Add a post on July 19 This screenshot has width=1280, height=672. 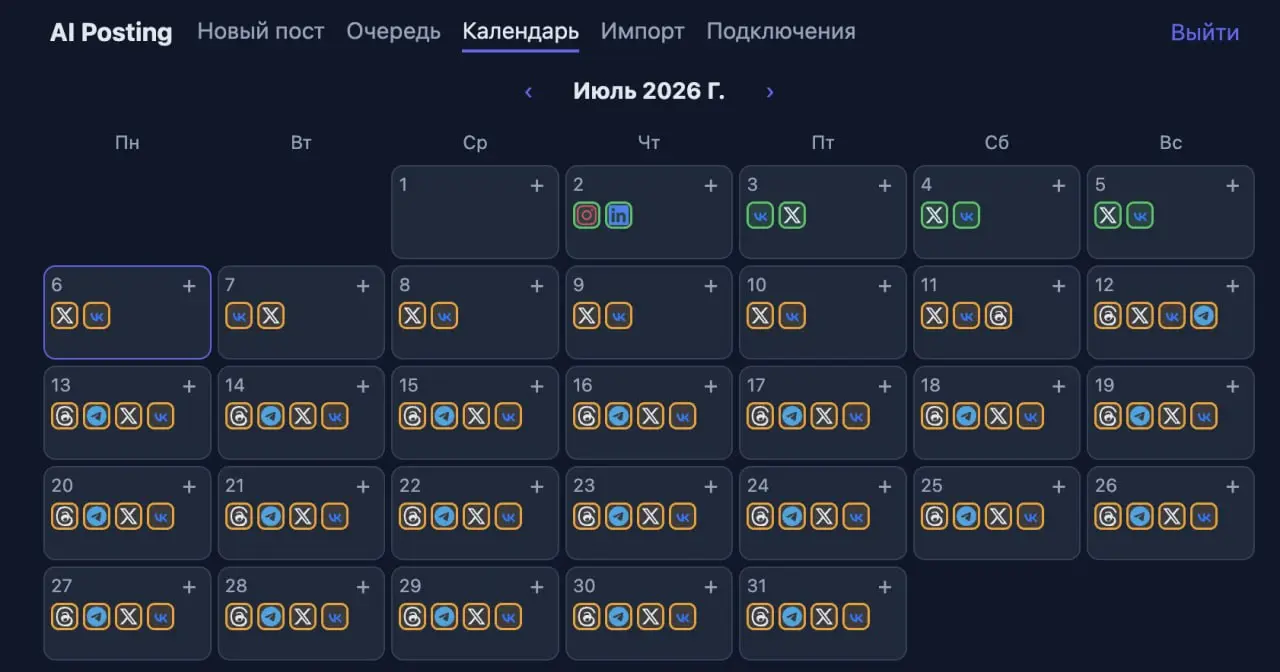pos(1233,386)
